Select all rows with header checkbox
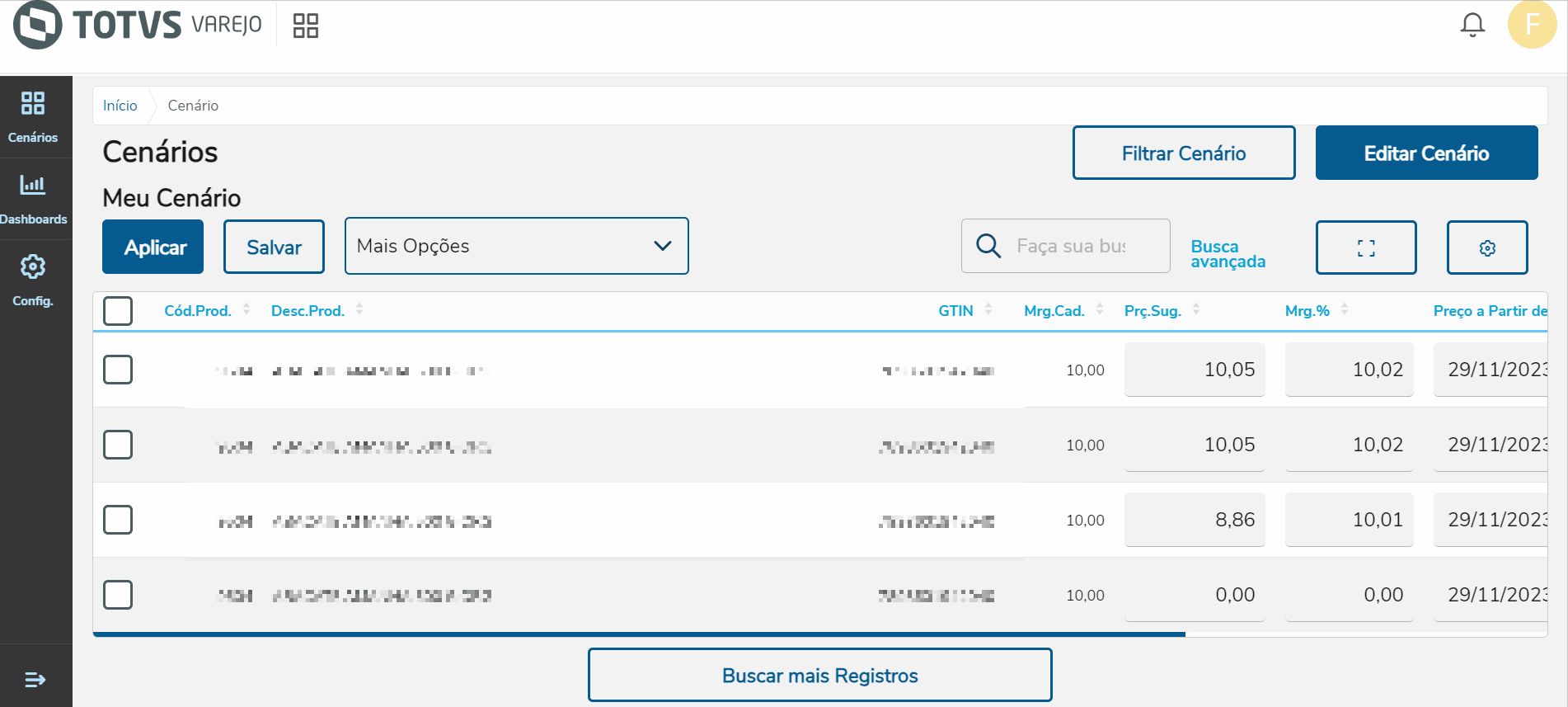 pos(118,311)
